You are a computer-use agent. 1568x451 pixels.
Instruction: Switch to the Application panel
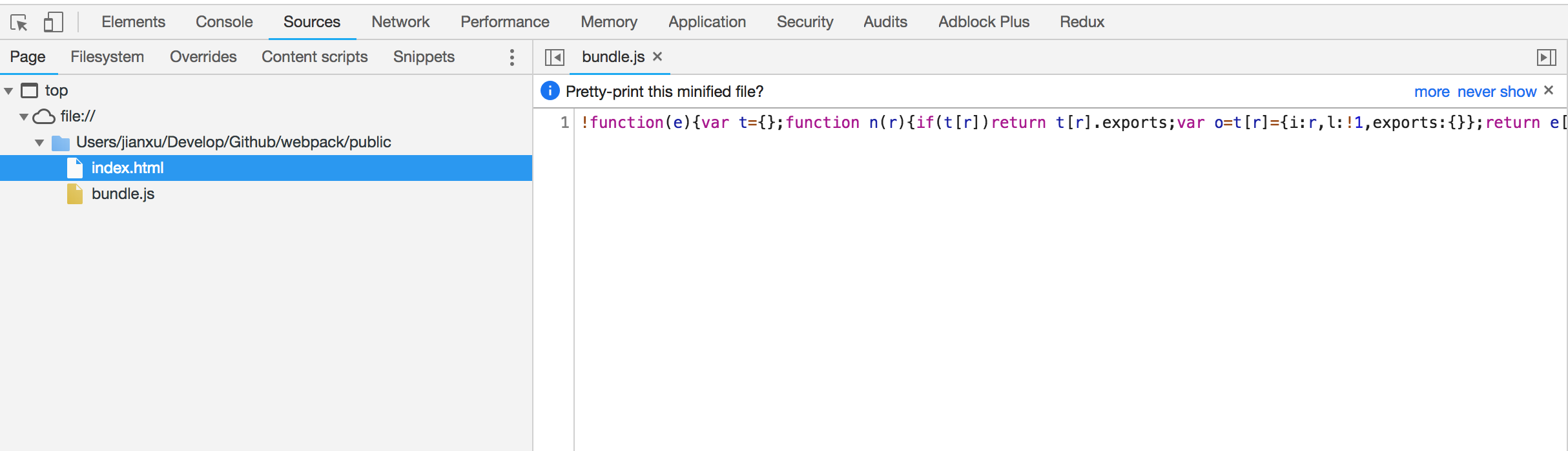tap(707, 22)
